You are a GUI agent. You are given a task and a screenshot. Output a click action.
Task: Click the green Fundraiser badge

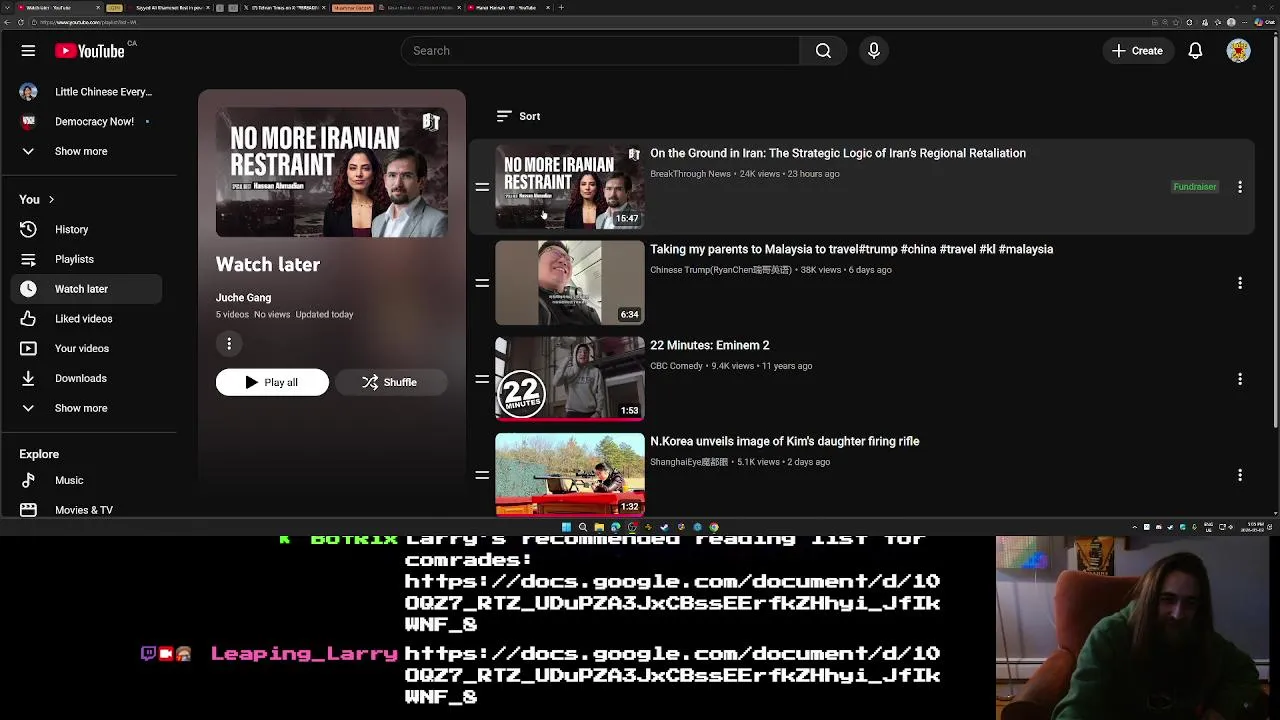point(1194,187)
